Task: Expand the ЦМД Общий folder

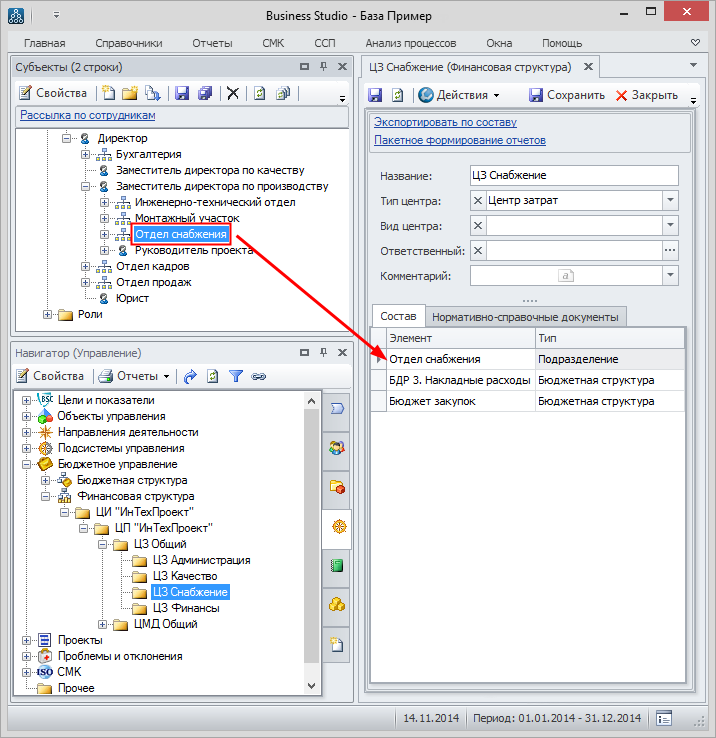Action: coord(102,625)
